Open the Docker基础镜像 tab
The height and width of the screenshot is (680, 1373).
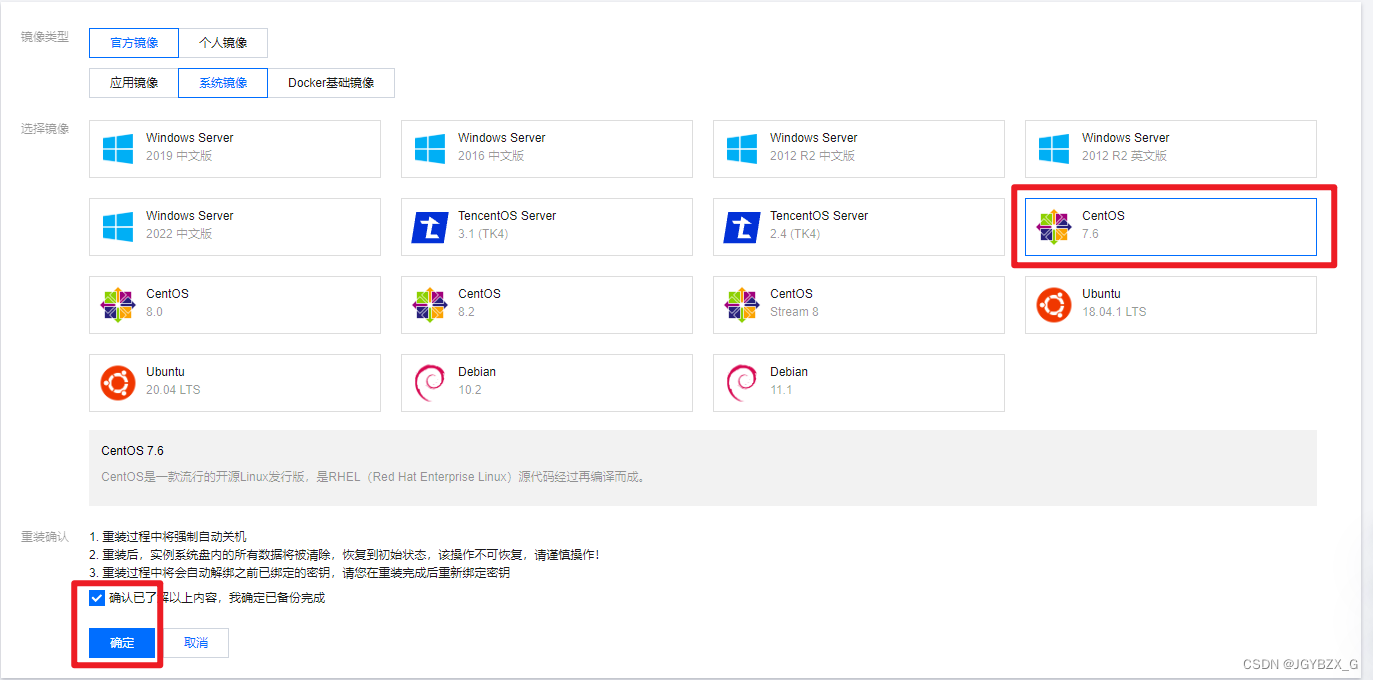point(331,83)
